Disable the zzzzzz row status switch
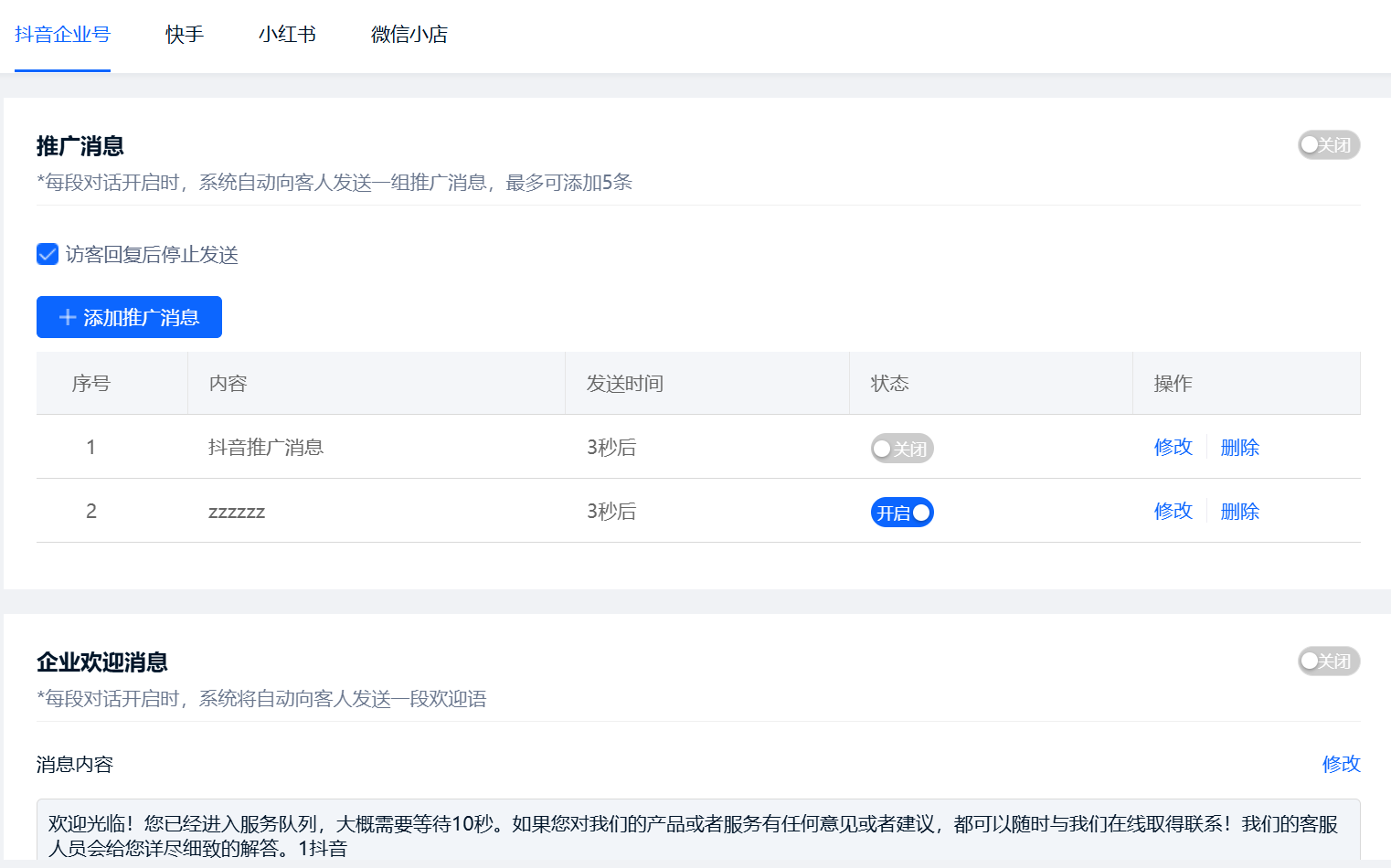 [901, 513]
